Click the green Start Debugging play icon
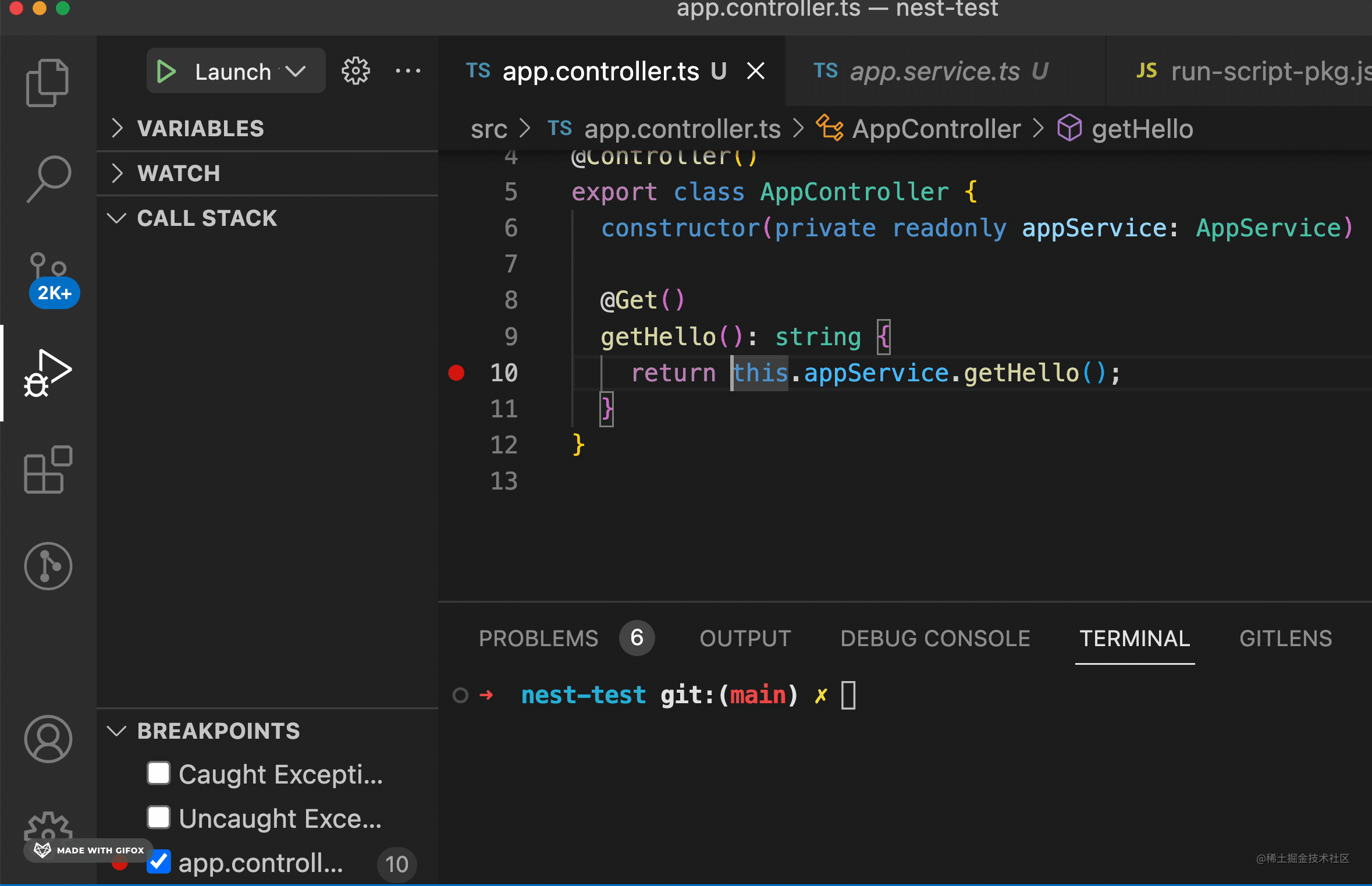 166,72
